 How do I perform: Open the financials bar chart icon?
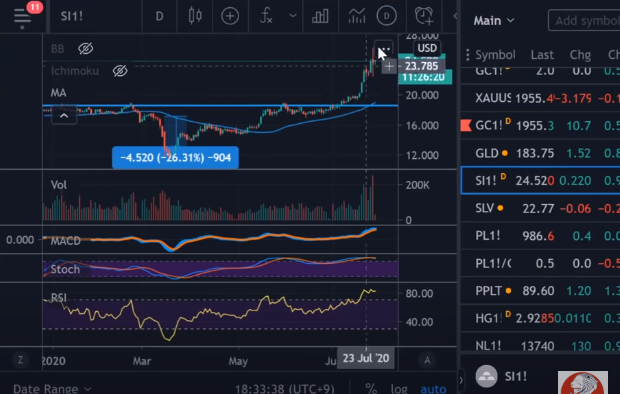click(x=320, y=16)
